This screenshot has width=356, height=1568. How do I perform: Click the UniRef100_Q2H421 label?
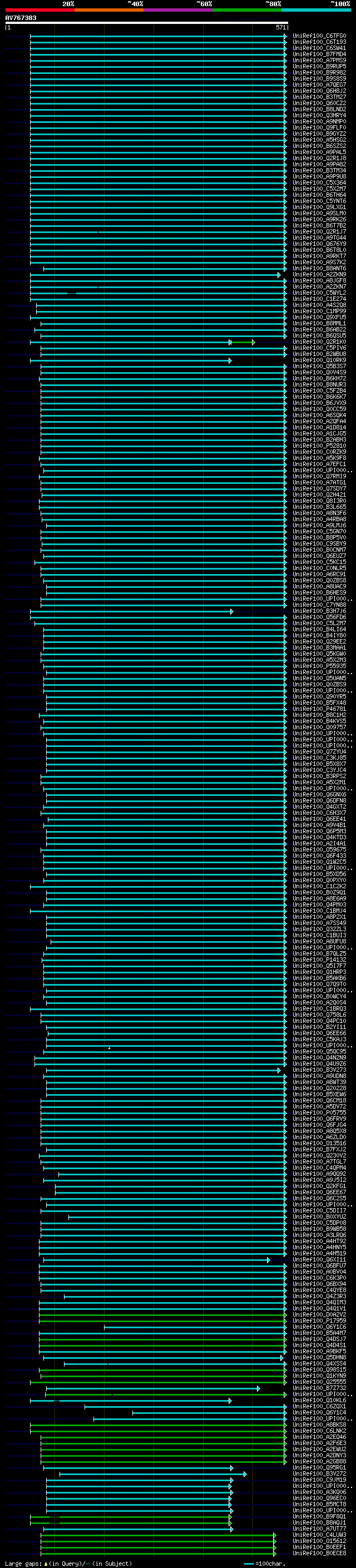(319, 495)
